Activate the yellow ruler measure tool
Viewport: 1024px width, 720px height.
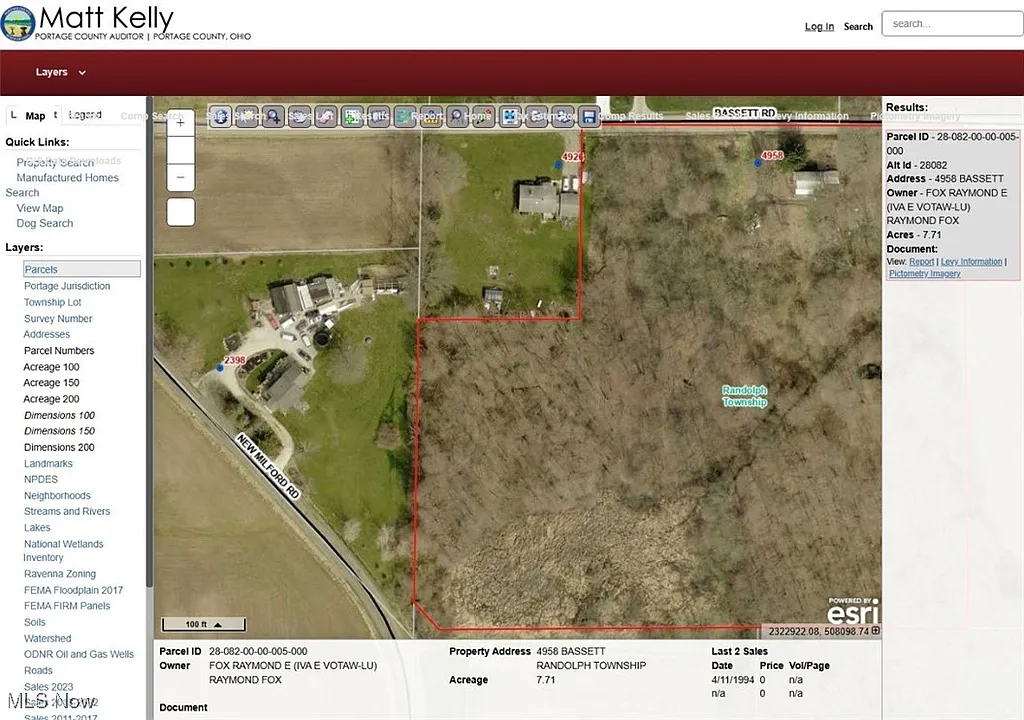pos(431,117)
